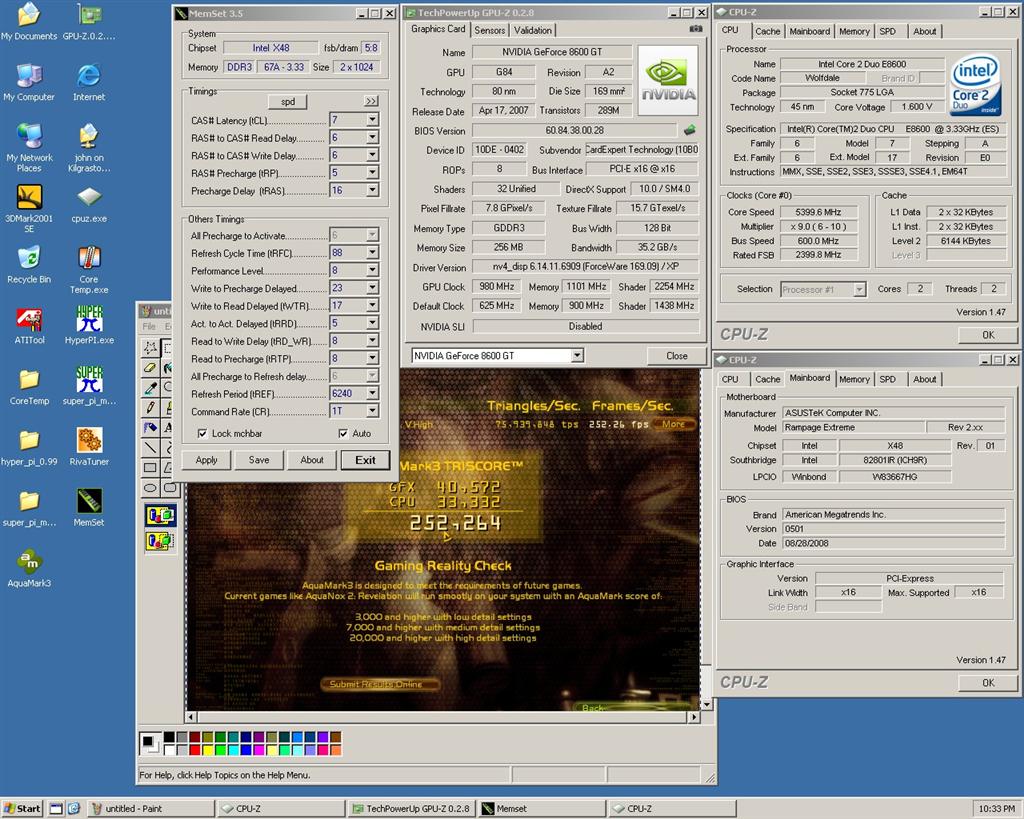The height and width of the screenshot is (819, 1024).
Task: Switch to the Memset taskbar button
Action: point(541,809)
